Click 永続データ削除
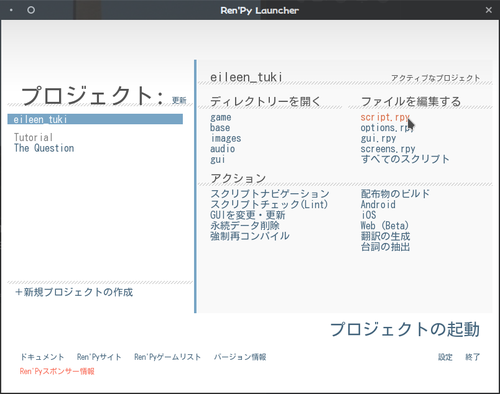Viewport: 500px width, 394px height. pyautogui.click(x=245, y=226)
